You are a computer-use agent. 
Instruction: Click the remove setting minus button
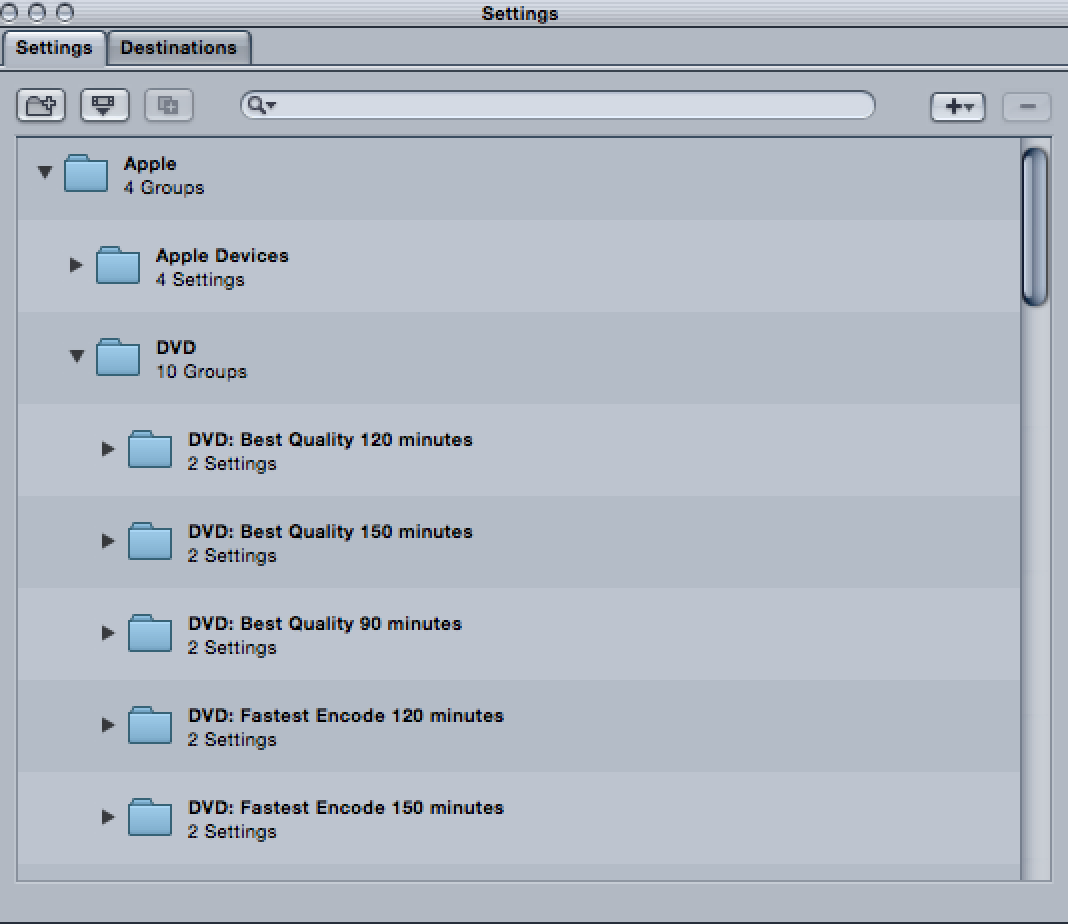pyautogui.click(x=1026, y=107)
